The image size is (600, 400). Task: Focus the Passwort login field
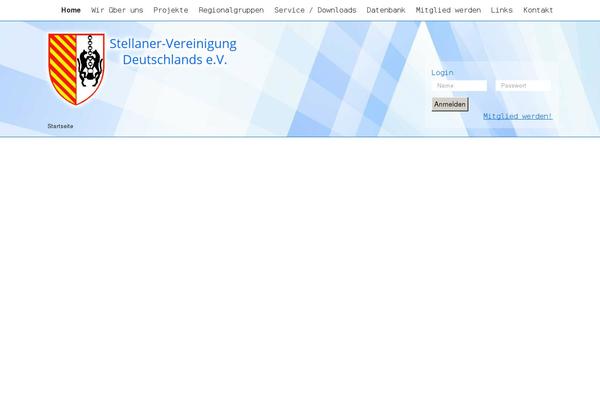click(523, 86)
